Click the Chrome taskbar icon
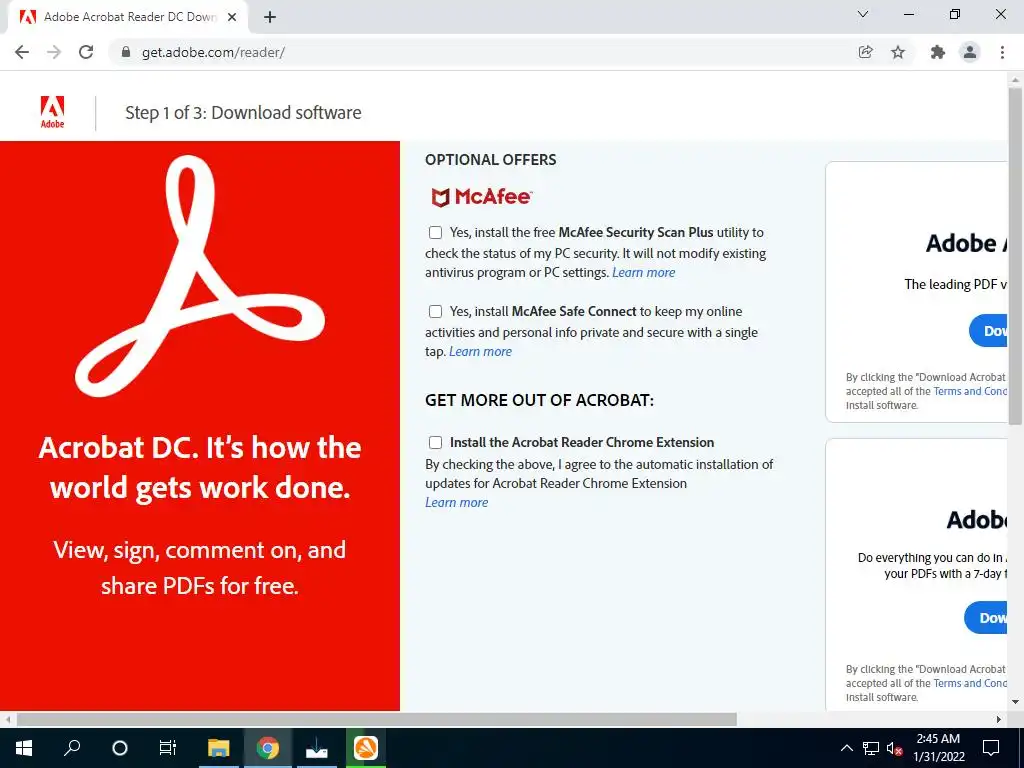 pos(268,748)
